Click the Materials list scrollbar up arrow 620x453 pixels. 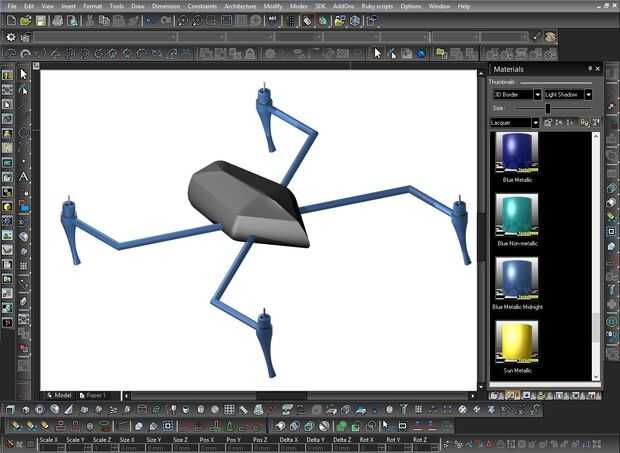[x=596, y=136]
